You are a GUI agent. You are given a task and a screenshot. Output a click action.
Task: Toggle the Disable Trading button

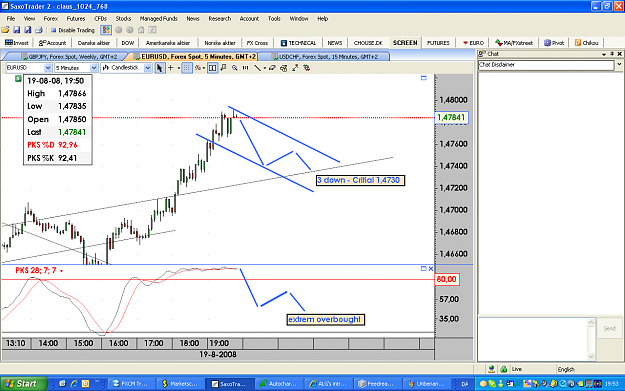pos(73,30)
